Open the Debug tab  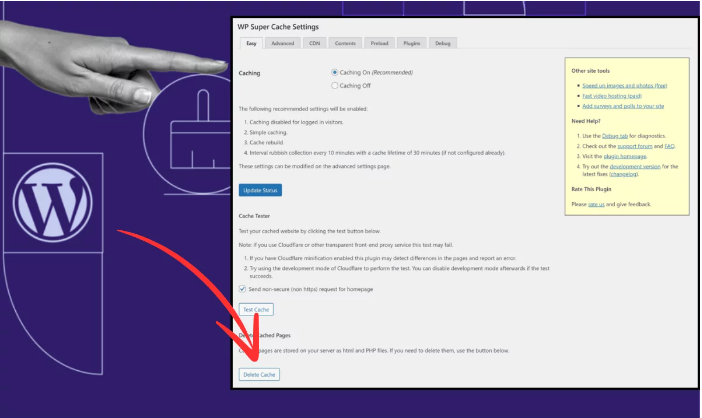[442, 43]
